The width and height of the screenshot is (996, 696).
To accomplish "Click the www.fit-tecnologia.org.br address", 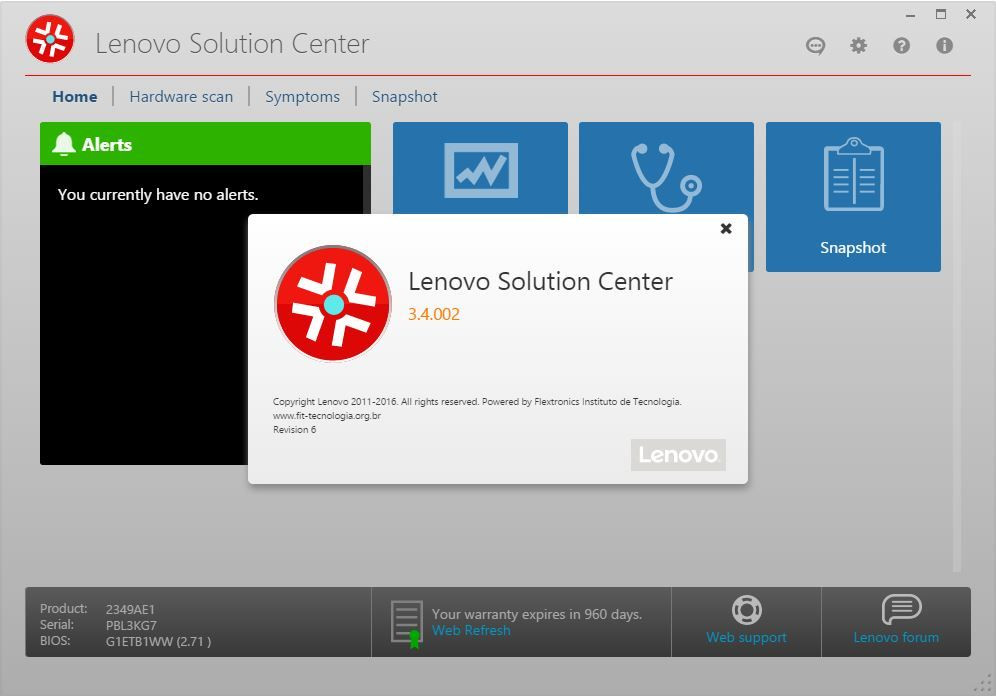I will pos(327,416).
